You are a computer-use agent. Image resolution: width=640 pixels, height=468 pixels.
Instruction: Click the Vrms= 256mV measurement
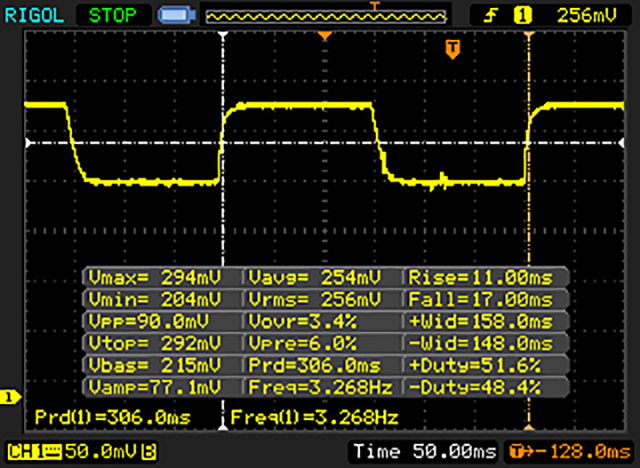(x=315, y=300)
